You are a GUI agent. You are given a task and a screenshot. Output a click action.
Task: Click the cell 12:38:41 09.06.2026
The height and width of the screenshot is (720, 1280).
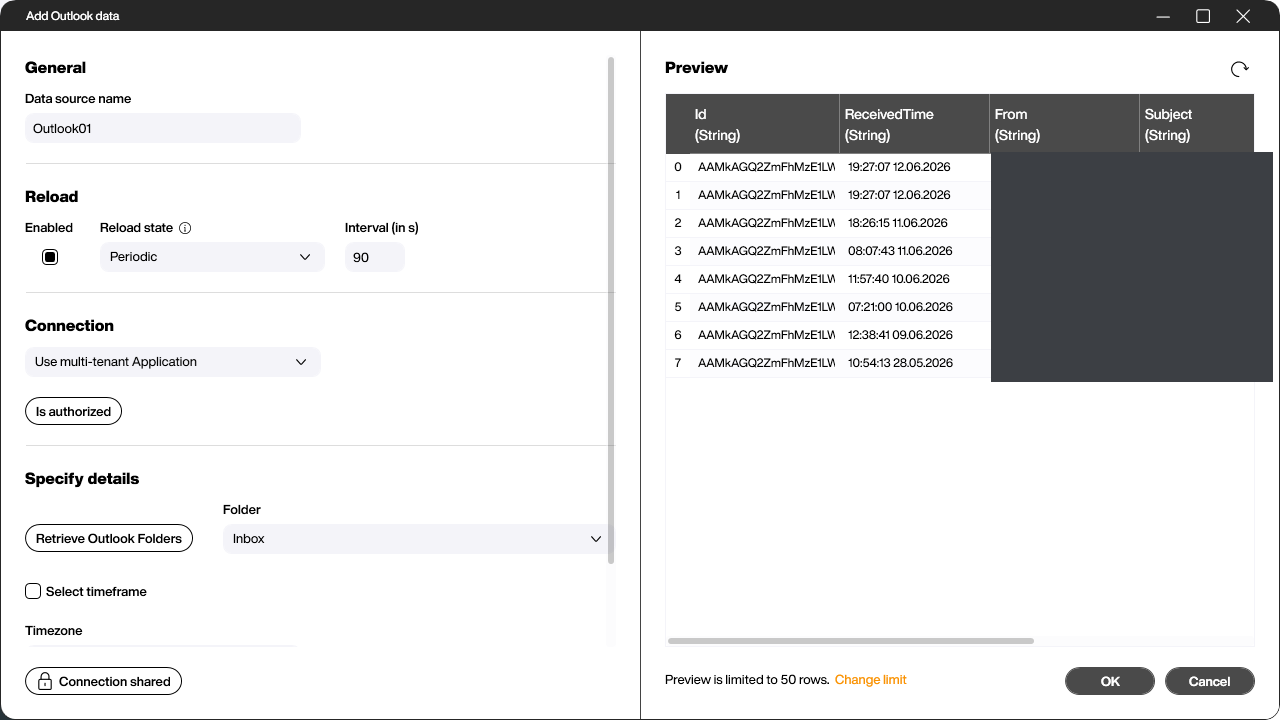click(914, 335)
